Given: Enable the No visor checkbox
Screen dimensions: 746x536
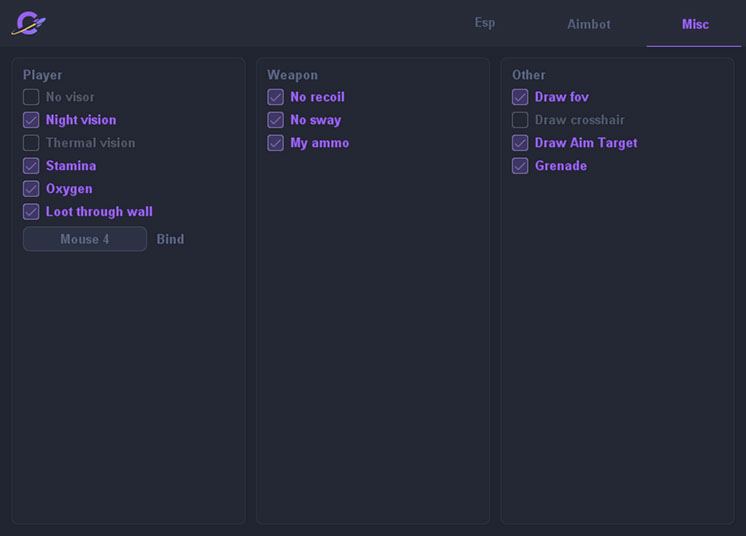Looking at the screenshot, I should pos(31,97).
